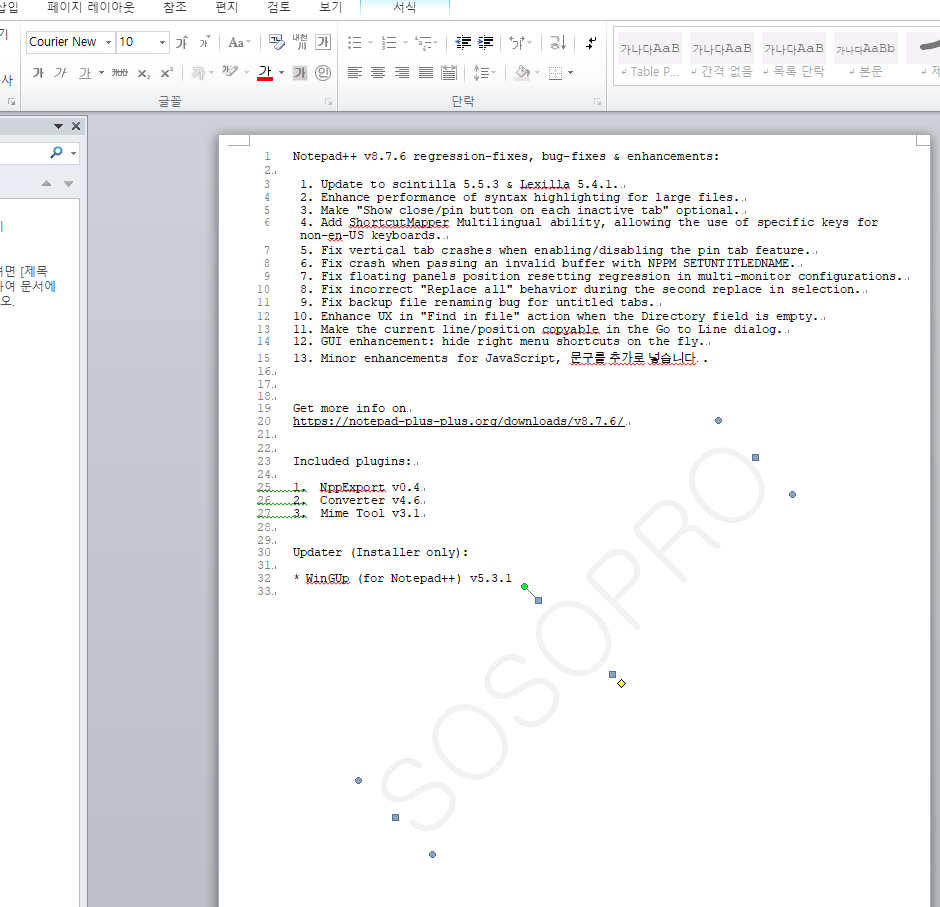Click the borders icon

pyautogui.click(x=556, y=73)
